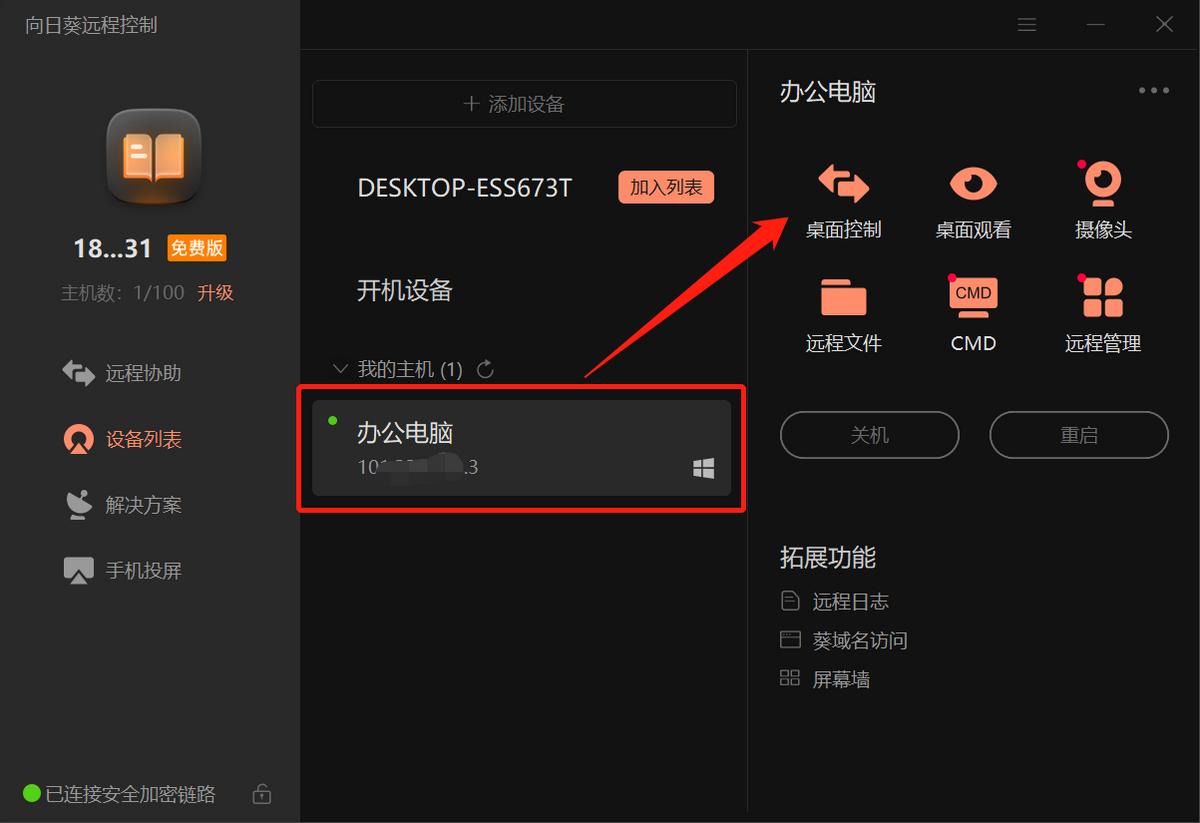Refresh the 我的主机 device list
Image resolution: width=1200 pixels, height=823 pixels.
click(485, 368)
